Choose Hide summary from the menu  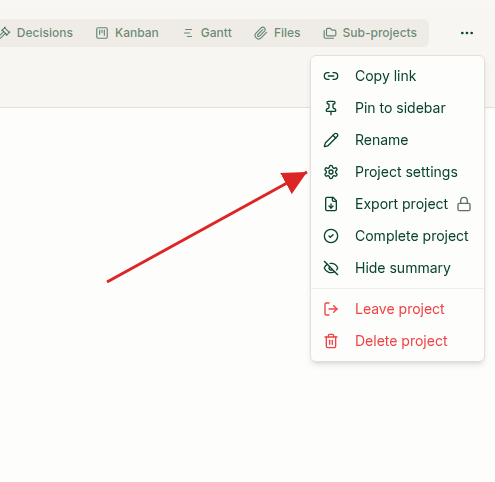(x=397, y=268)
